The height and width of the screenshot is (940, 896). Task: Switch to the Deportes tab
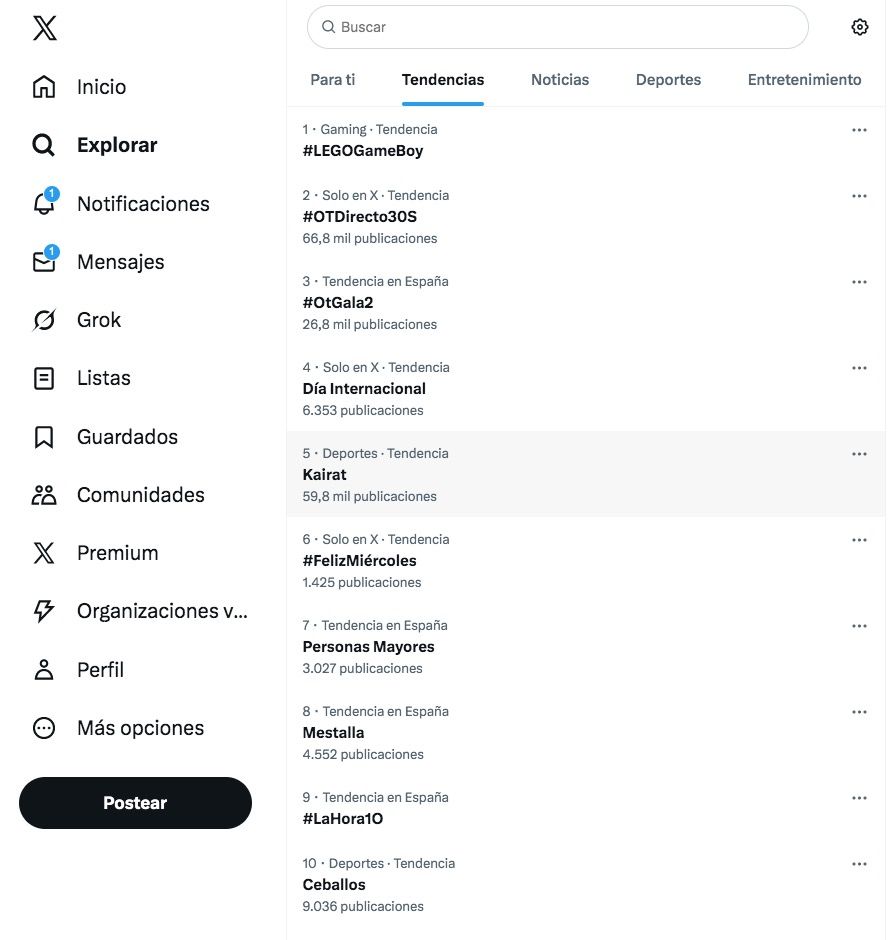point(668,80)
